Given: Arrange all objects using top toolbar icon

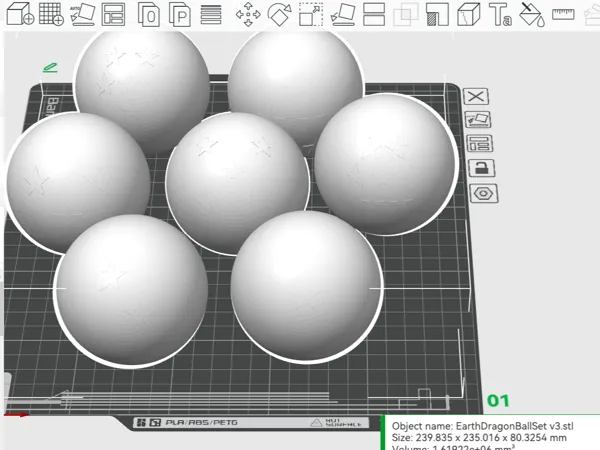Looking at the screenshot, I should coord(113,14).
